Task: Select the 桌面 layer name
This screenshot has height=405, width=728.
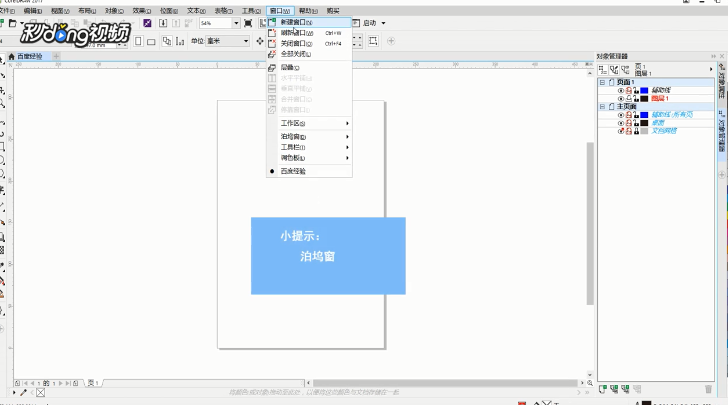Action: [658, 123]
